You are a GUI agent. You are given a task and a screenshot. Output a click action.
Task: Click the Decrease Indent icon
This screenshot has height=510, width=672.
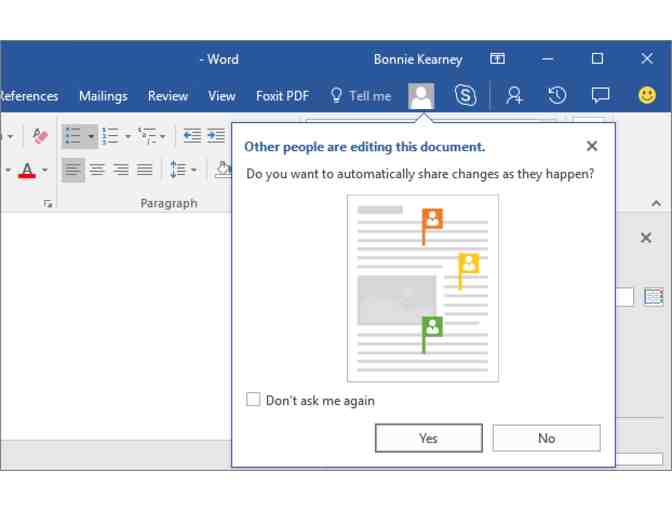pyautogui.click(x=192, y=136)
